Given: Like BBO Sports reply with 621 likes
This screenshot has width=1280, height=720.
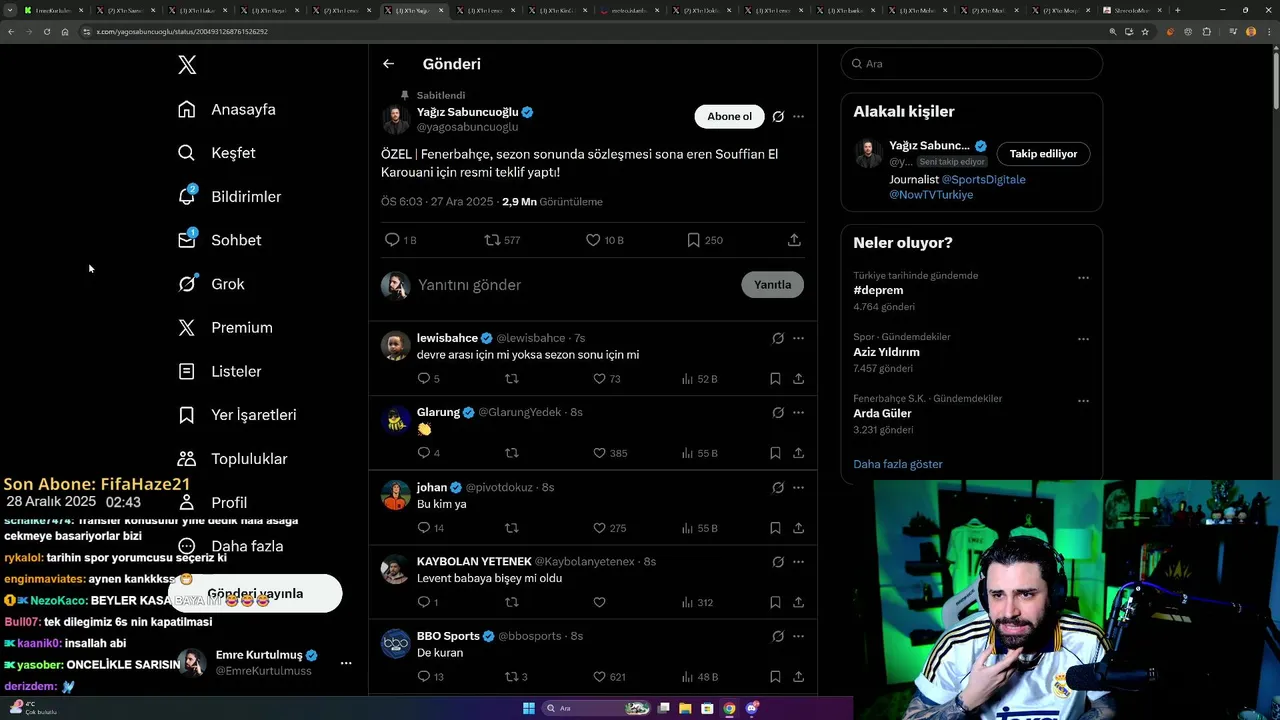Looking at the screenshot, I should 609,677.
